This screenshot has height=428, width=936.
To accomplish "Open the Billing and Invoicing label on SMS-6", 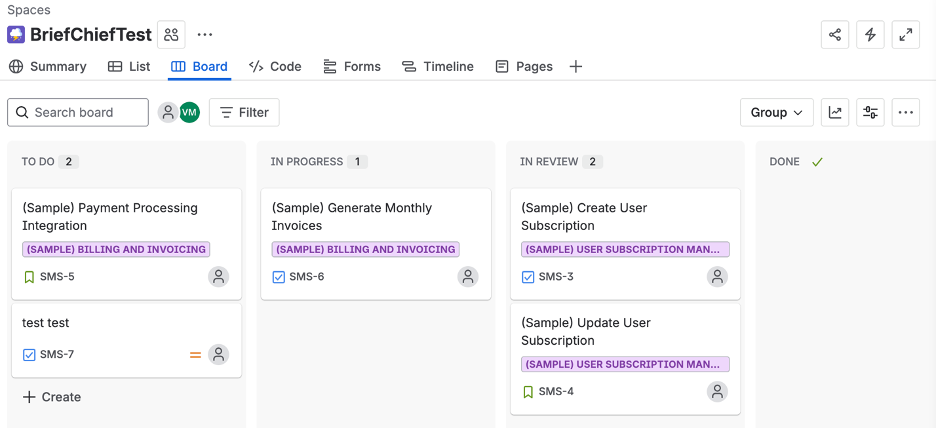I will tap(366, 250).
